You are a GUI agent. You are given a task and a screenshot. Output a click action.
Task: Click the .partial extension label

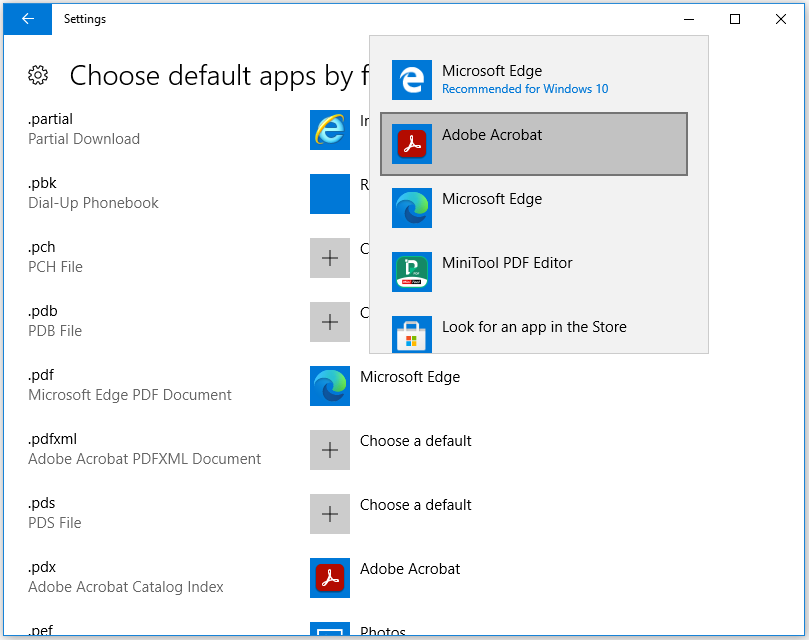(51, 119)
